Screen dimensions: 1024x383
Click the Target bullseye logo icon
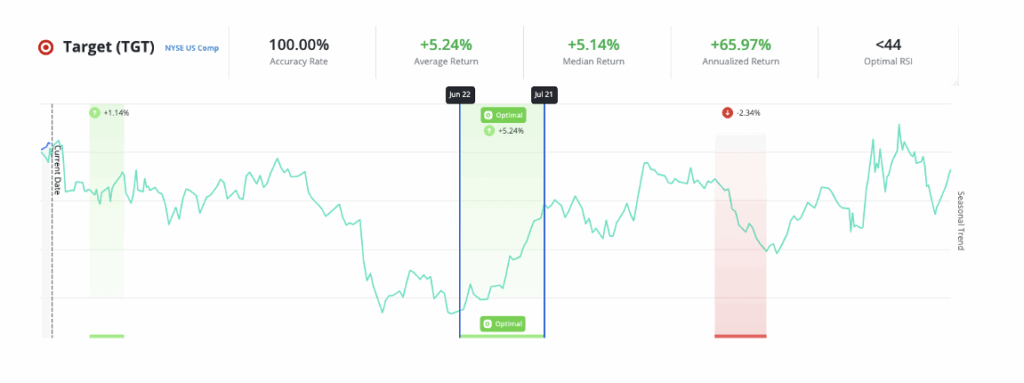pos(46,47)
